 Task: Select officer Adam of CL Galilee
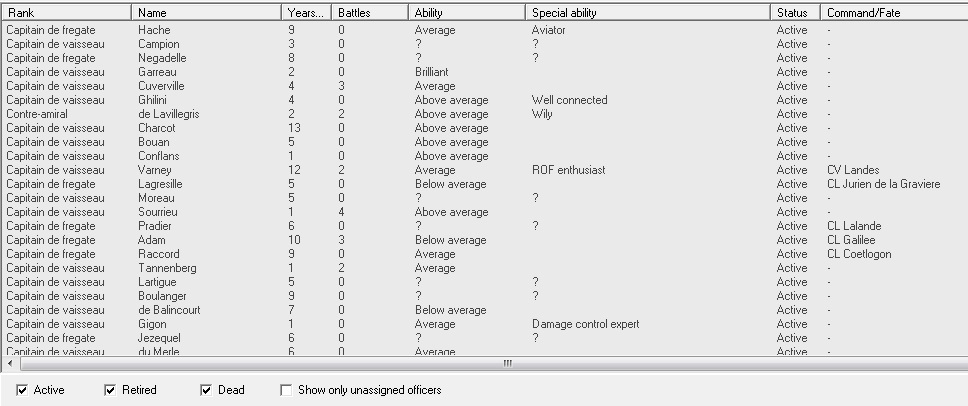485,240
